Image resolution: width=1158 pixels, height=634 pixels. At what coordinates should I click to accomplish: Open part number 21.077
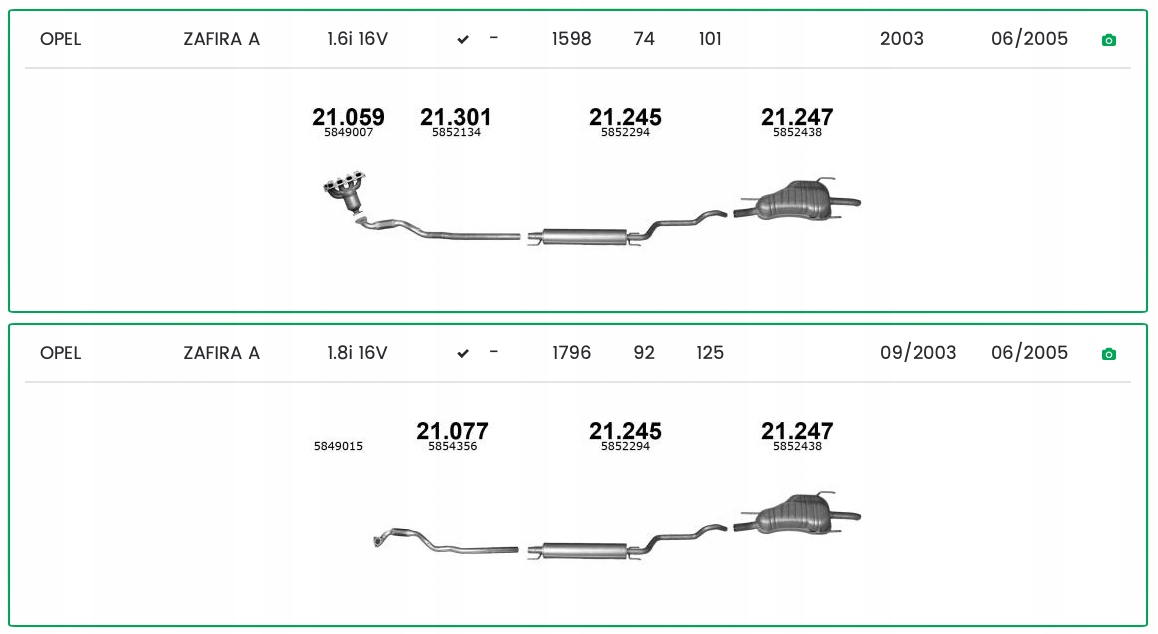click(x=452, y=432)
